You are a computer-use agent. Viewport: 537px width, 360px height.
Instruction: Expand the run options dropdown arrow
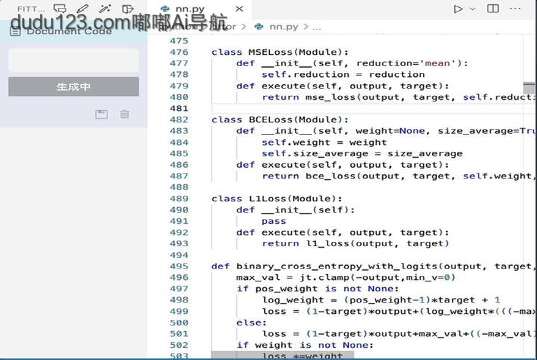coord(473,9)
